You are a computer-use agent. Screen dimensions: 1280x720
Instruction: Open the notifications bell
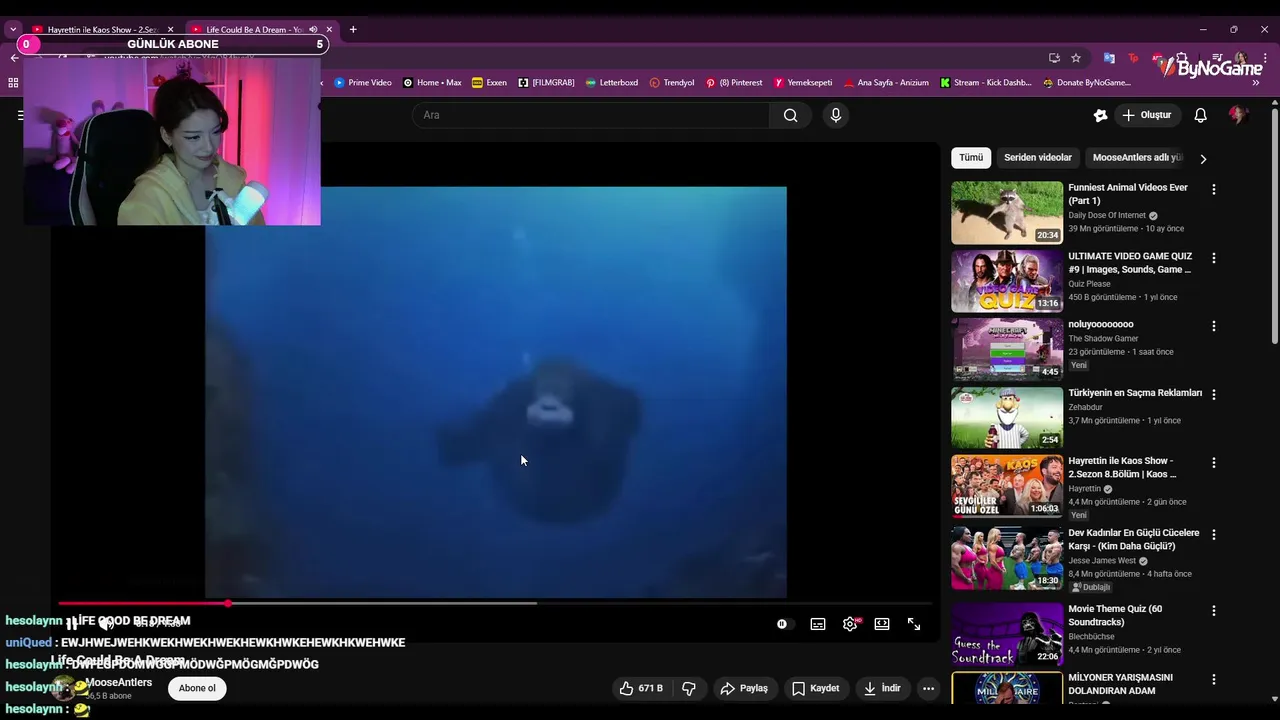click(x=1200, y=115)
